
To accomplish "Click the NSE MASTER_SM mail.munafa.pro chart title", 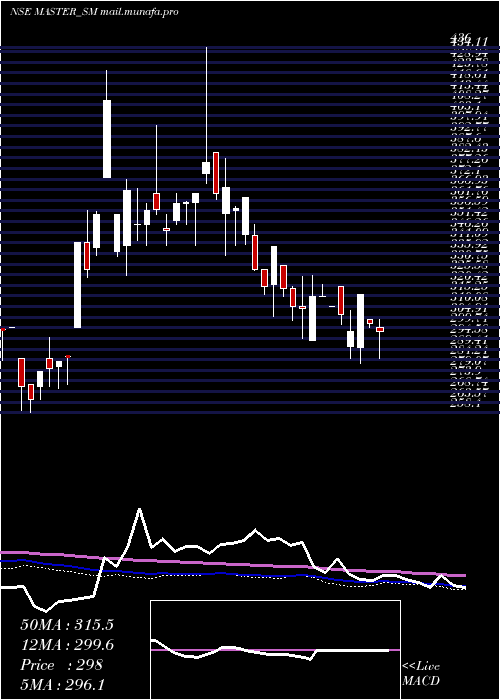I will point(94,12).
